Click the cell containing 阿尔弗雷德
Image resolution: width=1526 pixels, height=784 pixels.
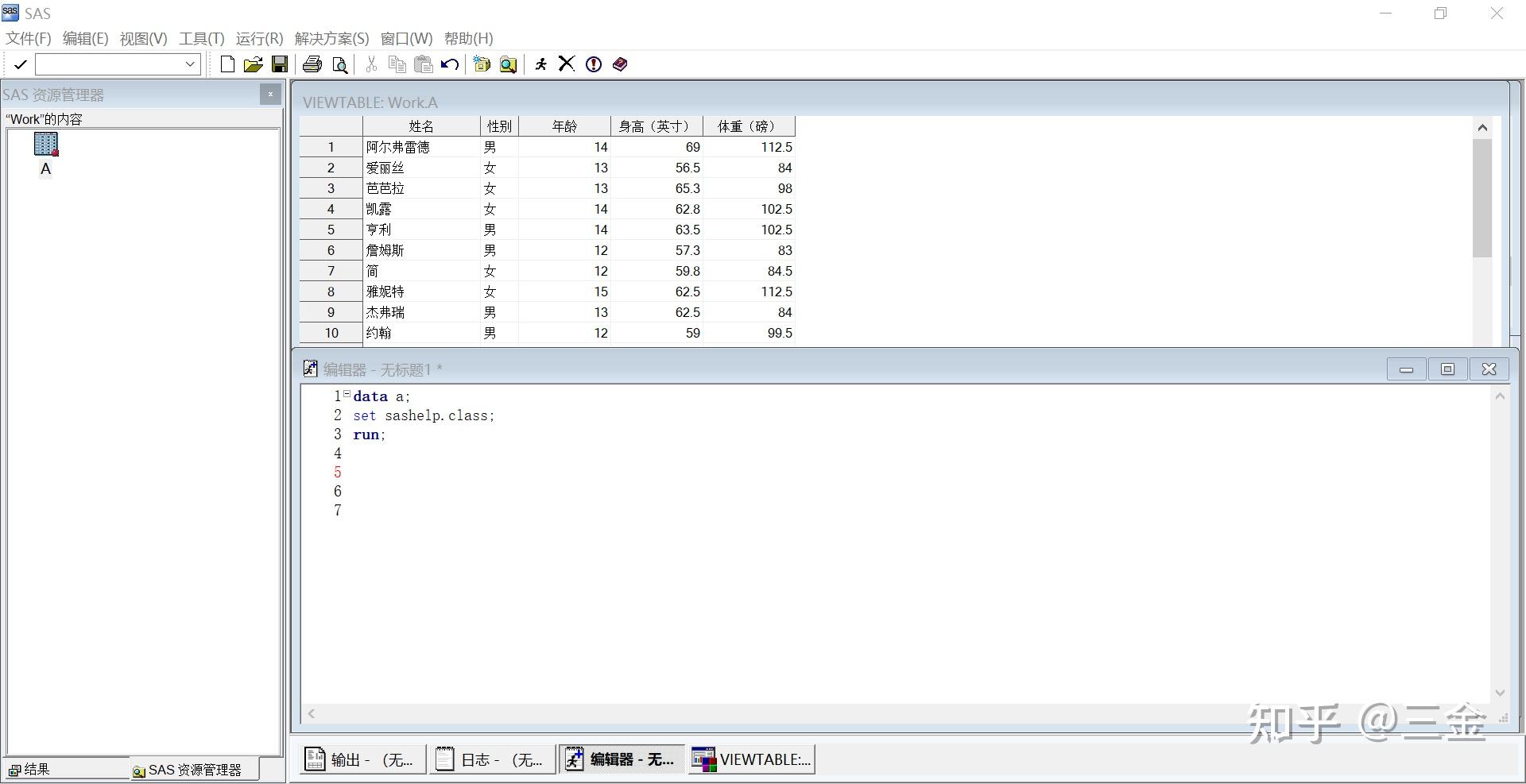pyautogui.click(x=421, y=147)
